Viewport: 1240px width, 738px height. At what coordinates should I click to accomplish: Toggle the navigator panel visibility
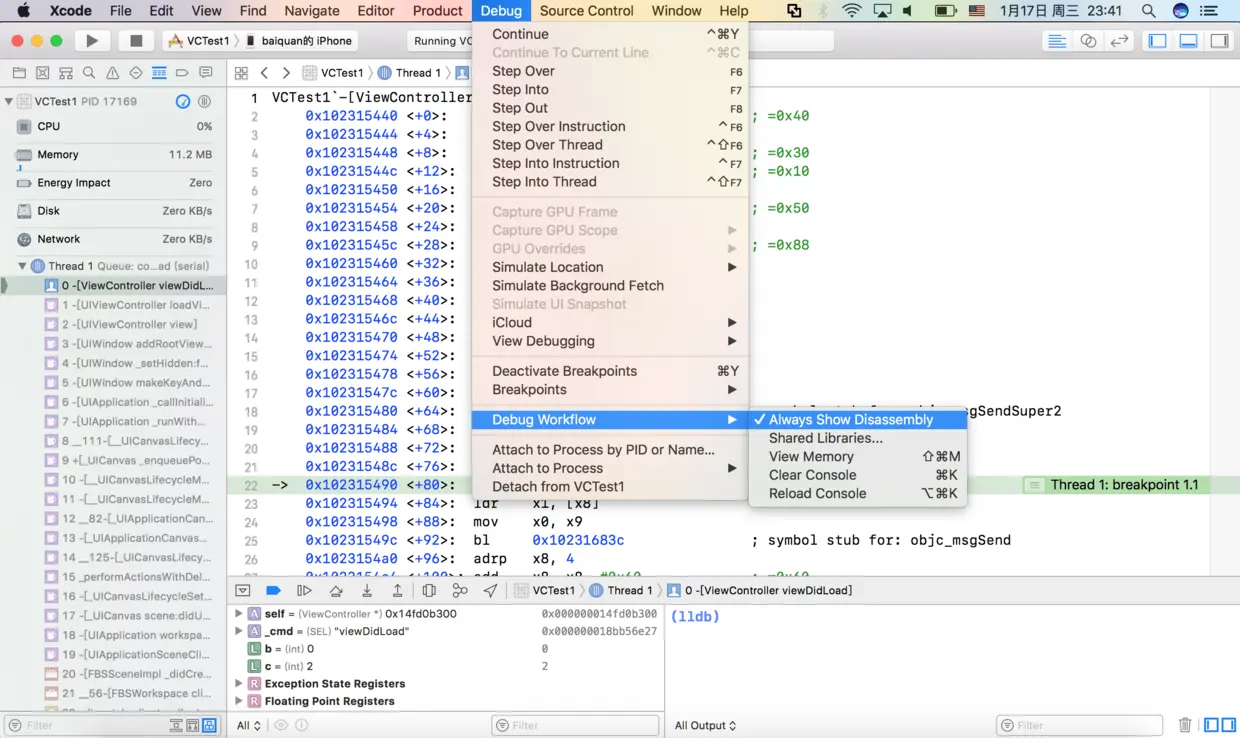pos(1158,41)
